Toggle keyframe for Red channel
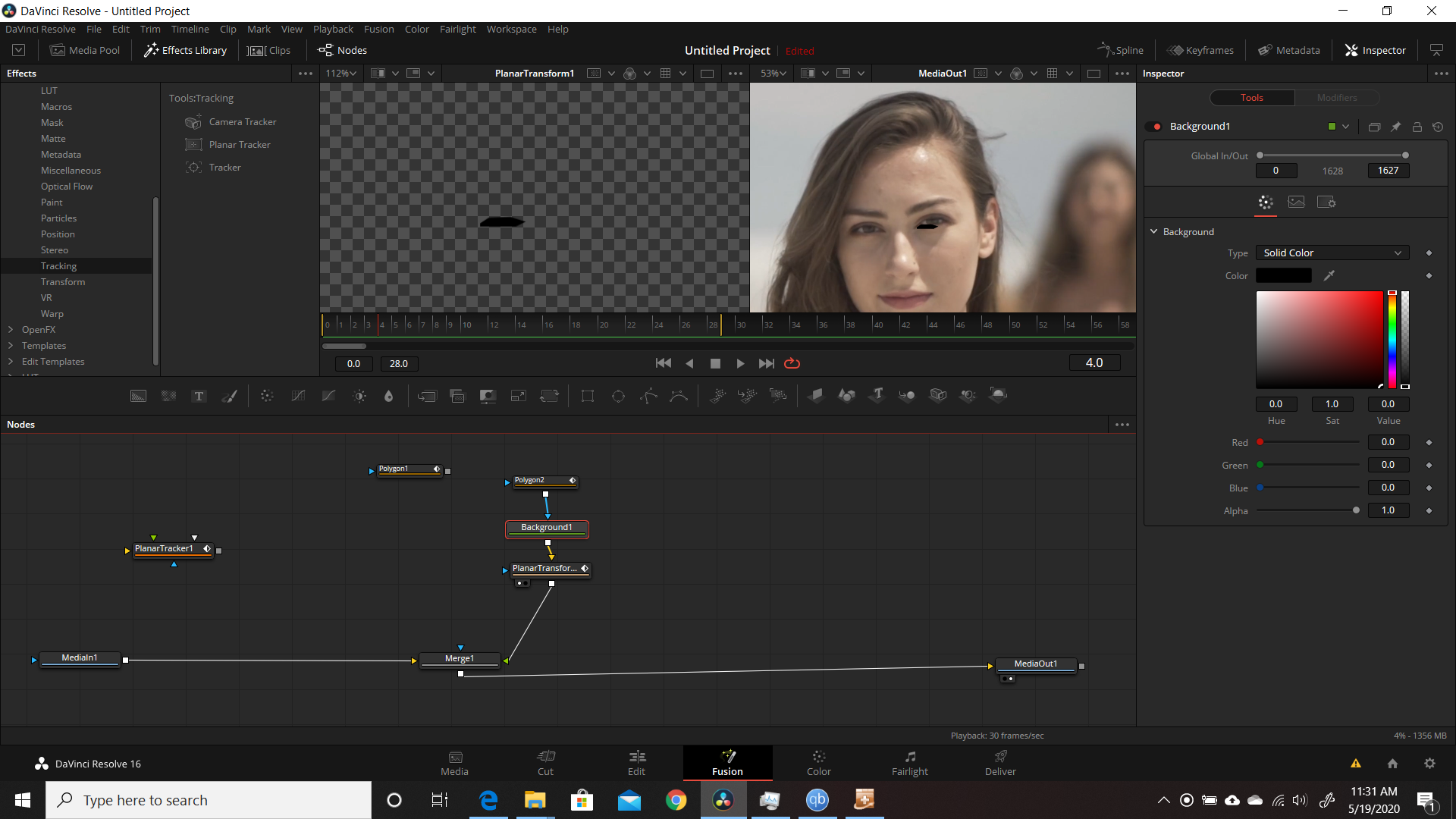 pos(1429,442)
